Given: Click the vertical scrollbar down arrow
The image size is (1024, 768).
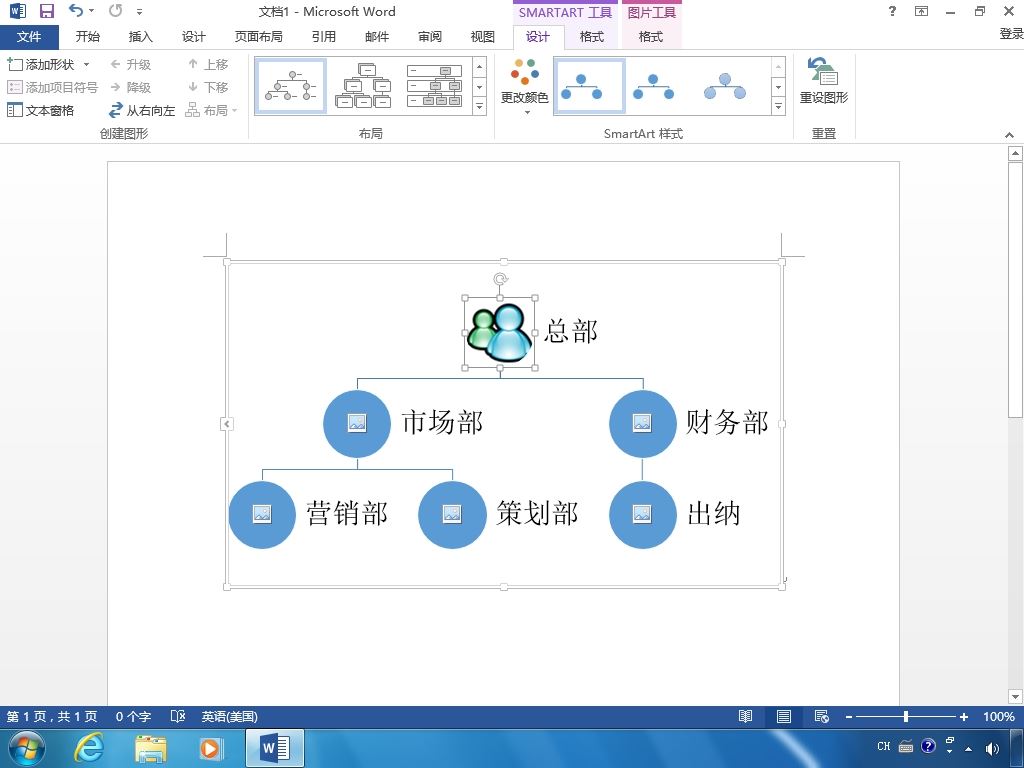Looking at the screenshot, I should 1015,696.
